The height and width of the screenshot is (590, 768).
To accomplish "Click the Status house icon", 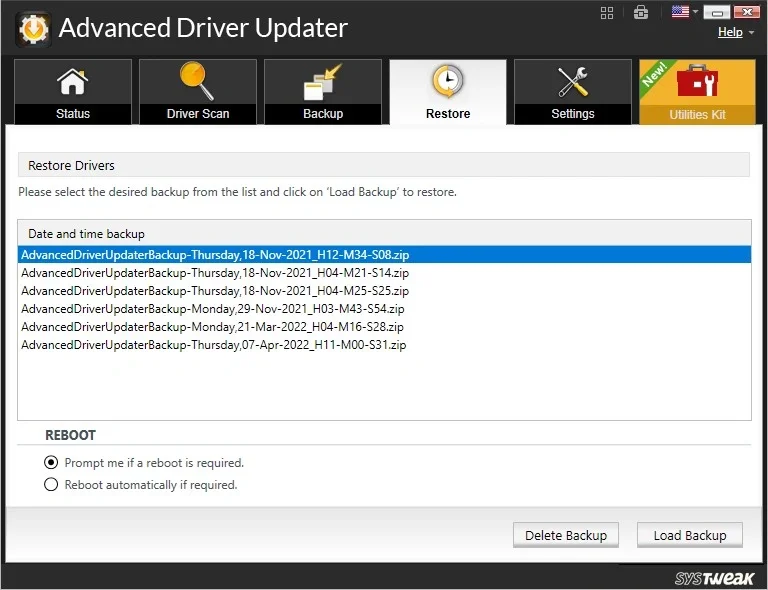I will pyautogui.click(x=72, y=81).
